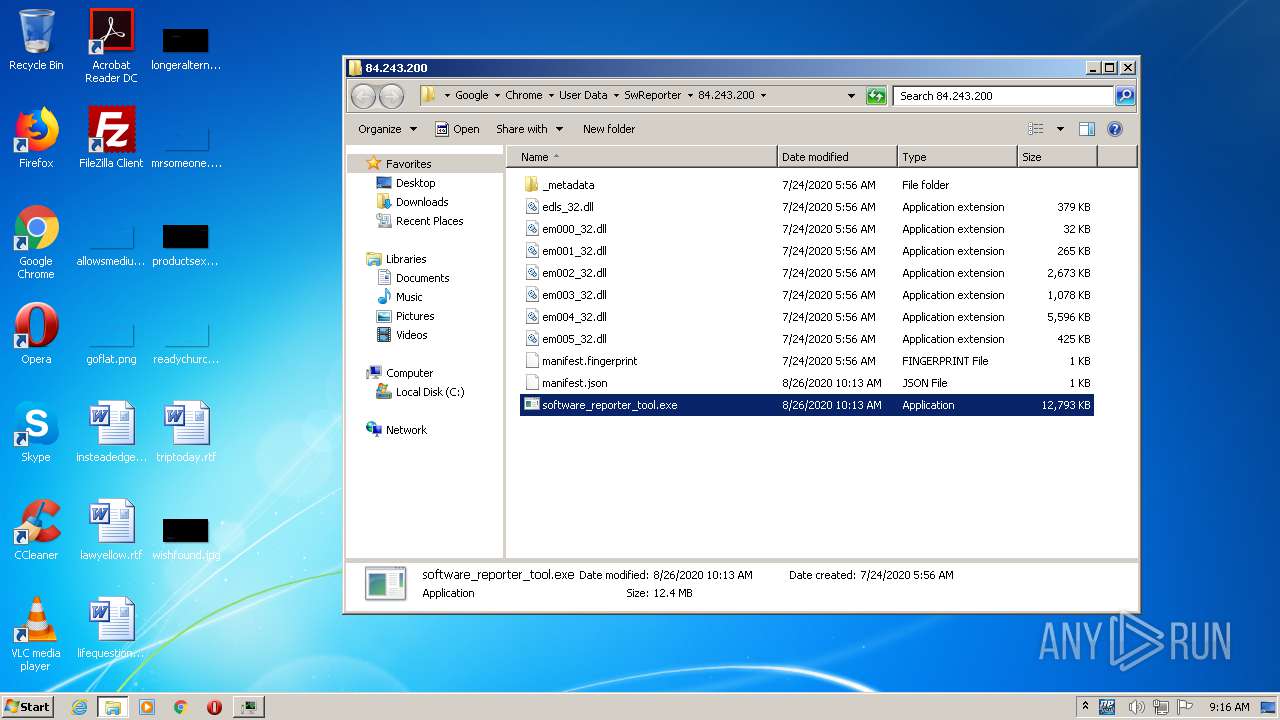
Task: Click Windows Explorer taskbar button
Action: (x=112, y=707)
